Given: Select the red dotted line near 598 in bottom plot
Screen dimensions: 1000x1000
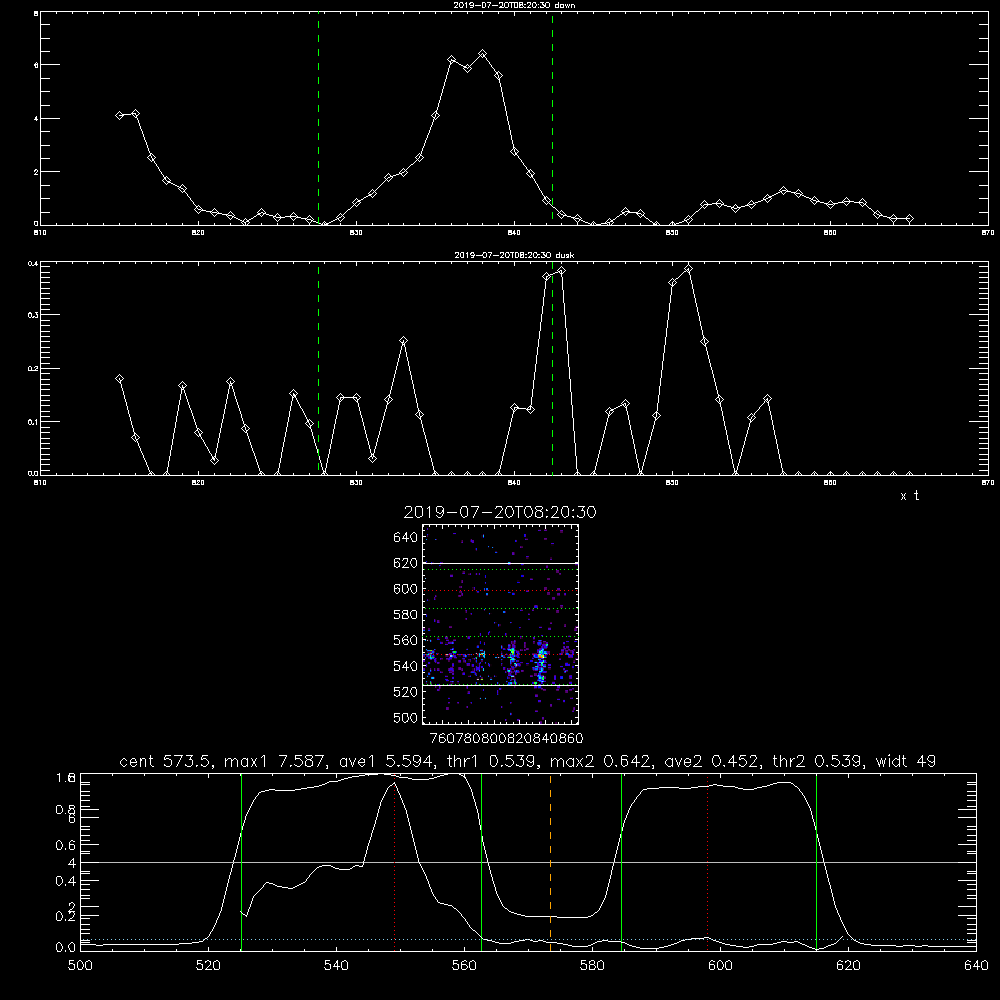Looking at the screenshot, I should [x=707, y=861].
